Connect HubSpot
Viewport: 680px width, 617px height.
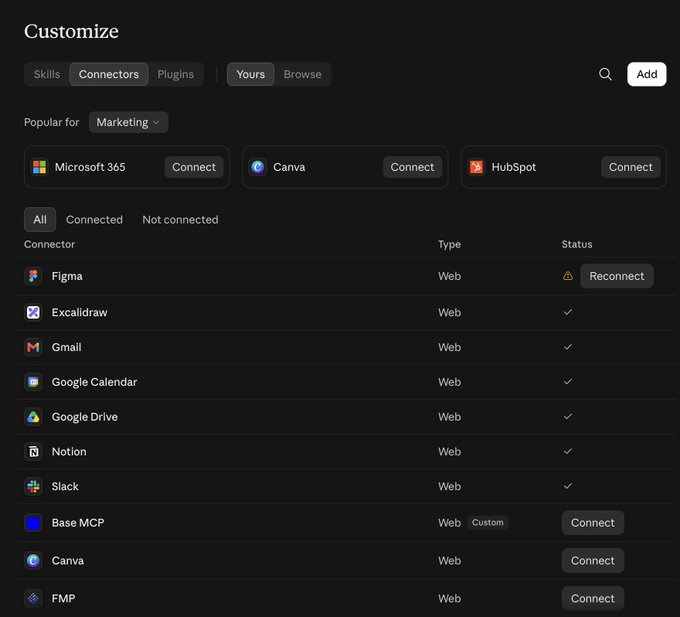tap(631, 167)
